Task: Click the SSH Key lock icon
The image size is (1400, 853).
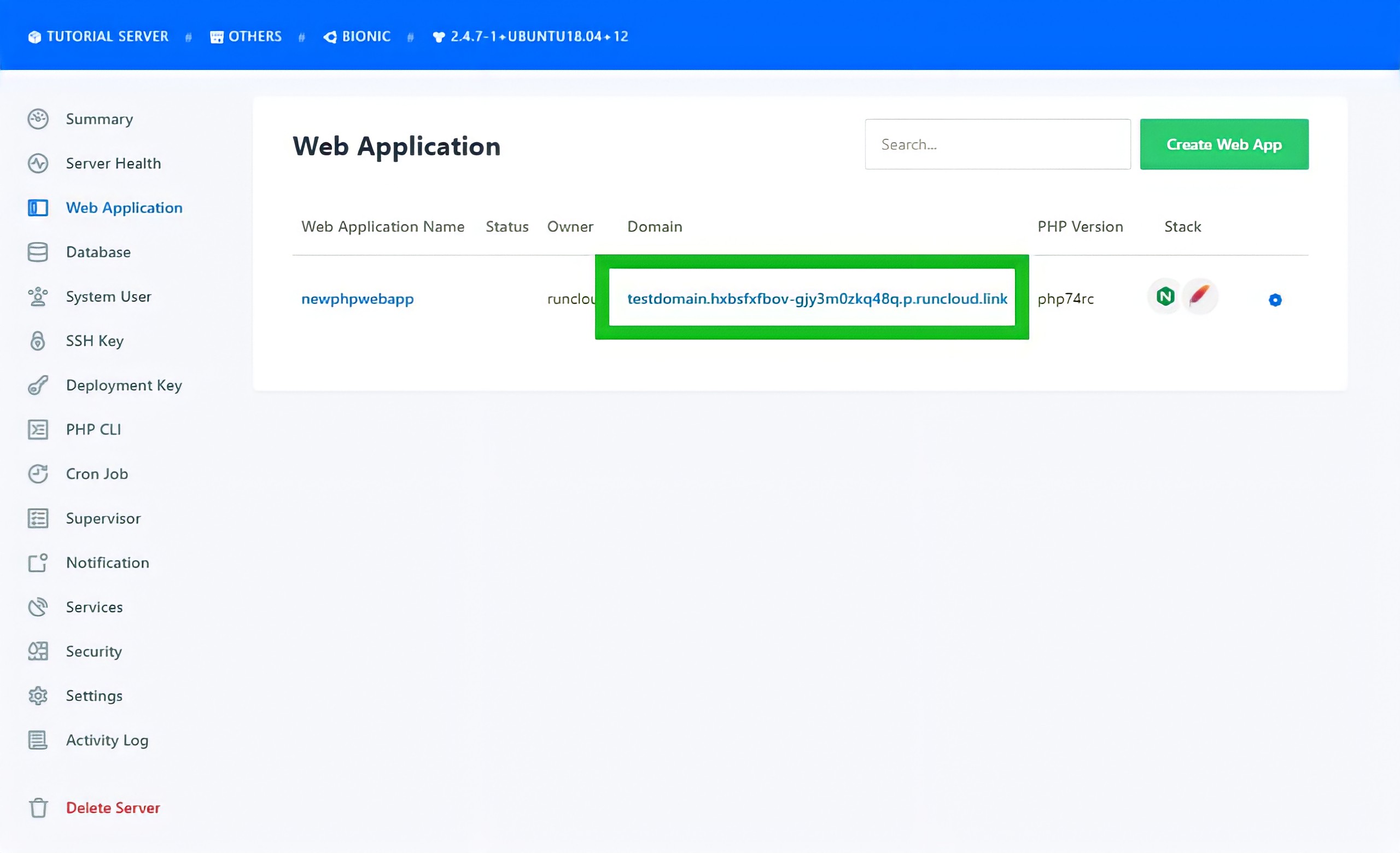Action: (38, 341)
